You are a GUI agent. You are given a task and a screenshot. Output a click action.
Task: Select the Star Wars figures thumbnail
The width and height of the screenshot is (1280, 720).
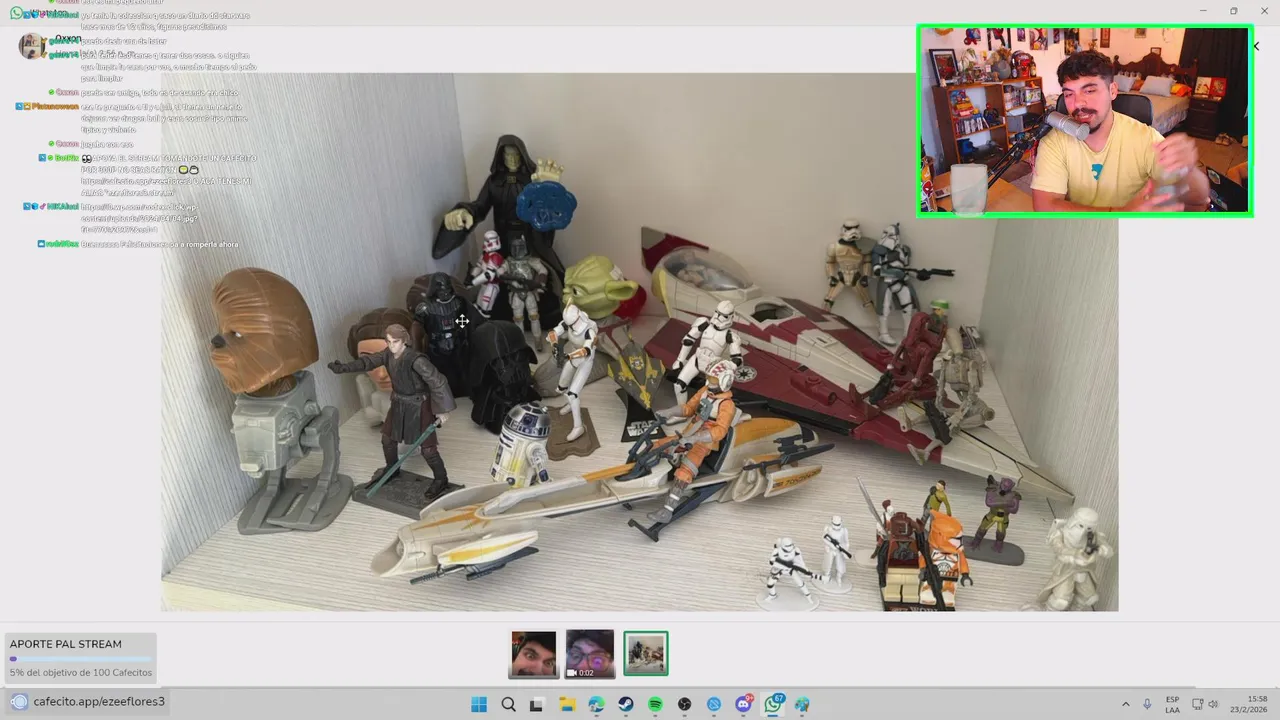(646, 654)
